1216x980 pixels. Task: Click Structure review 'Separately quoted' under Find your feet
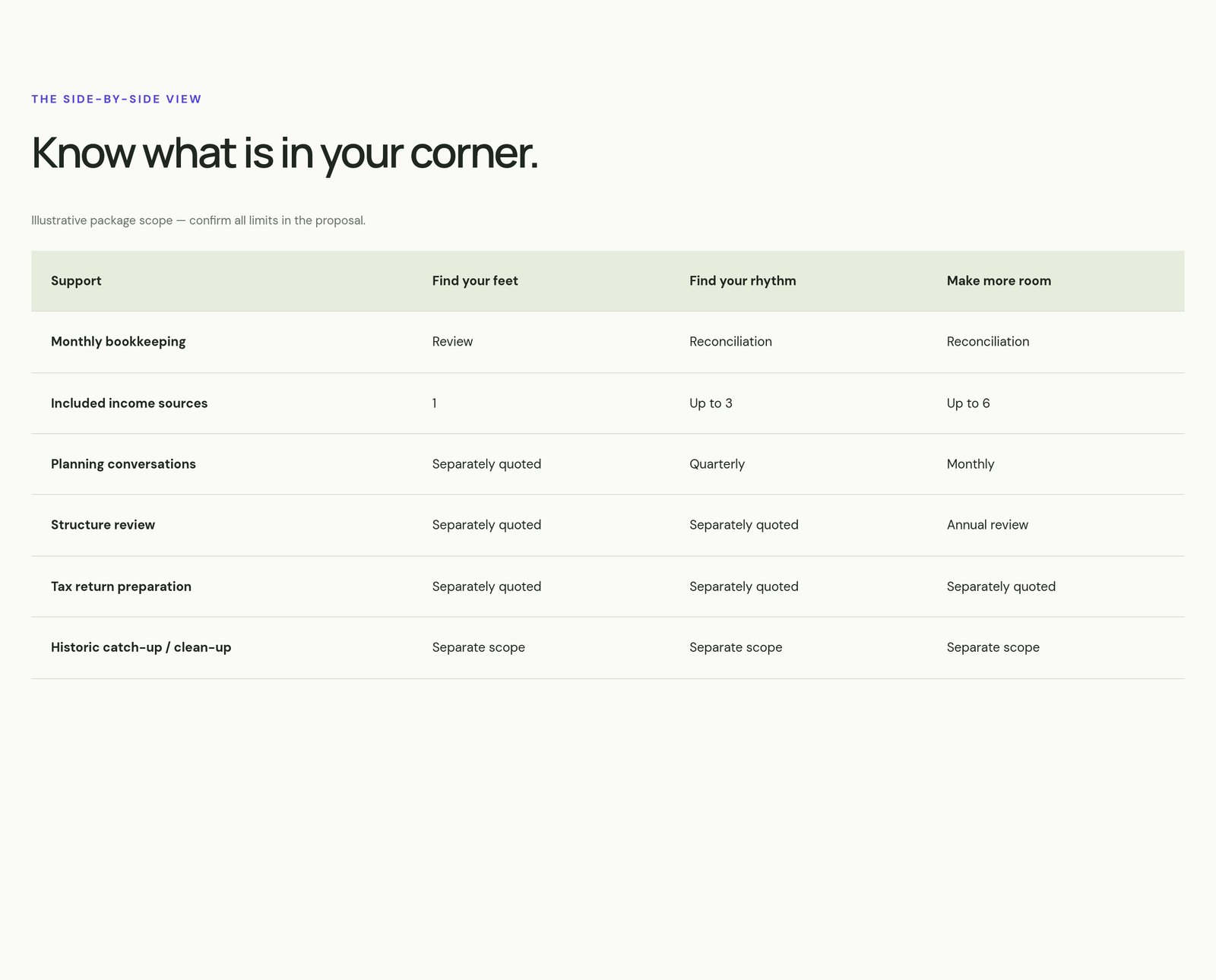tap(486, 525)
